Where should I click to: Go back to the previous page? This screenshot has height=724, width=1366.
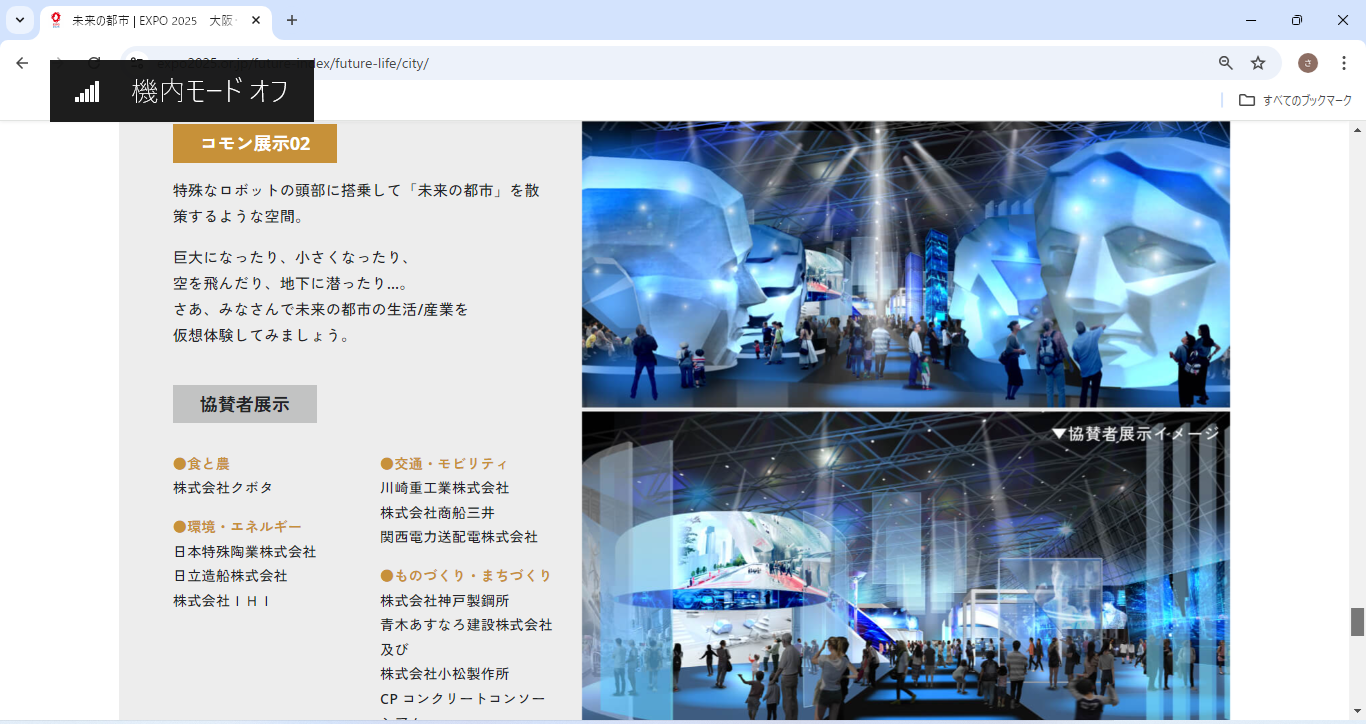[x=22, y=63]
